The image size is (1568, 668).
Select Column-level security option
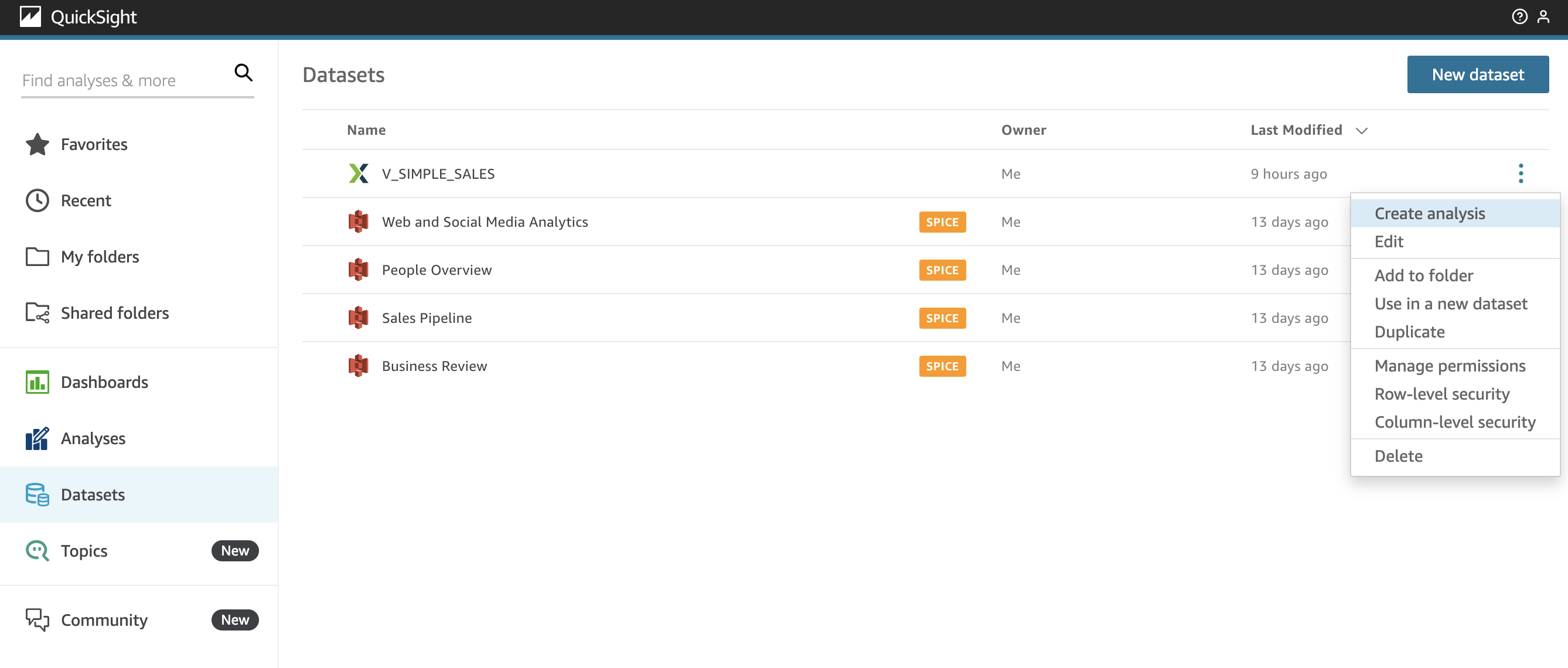tap(1455, 421)
